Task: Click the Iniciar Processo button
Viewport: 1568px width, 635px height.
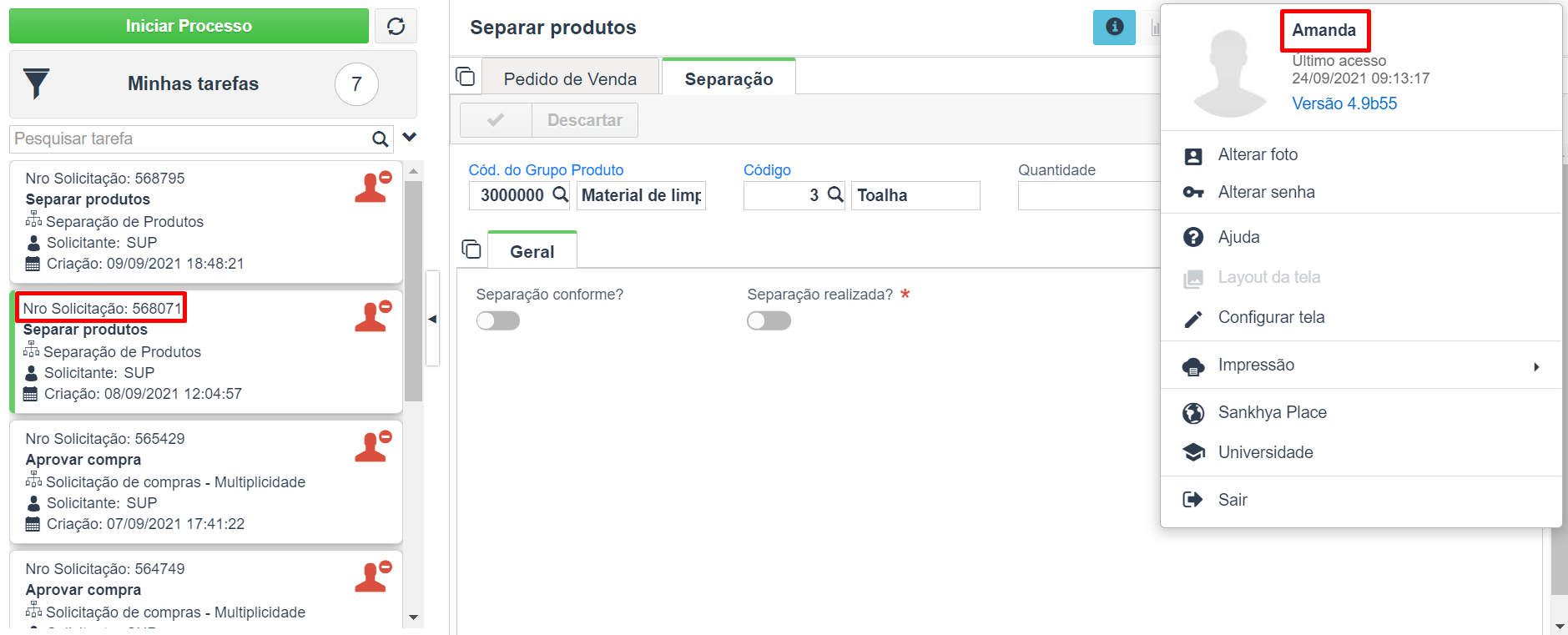Action: (189, 26)
